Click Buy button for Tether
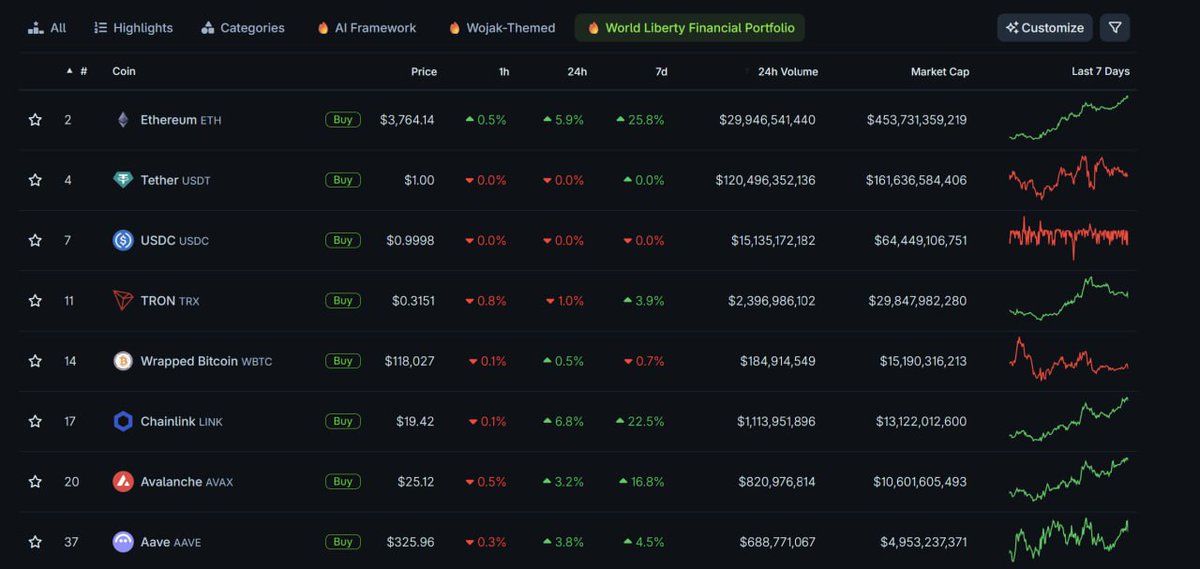Viewport: 1200px width, 569px height. [x=343, y=180]
